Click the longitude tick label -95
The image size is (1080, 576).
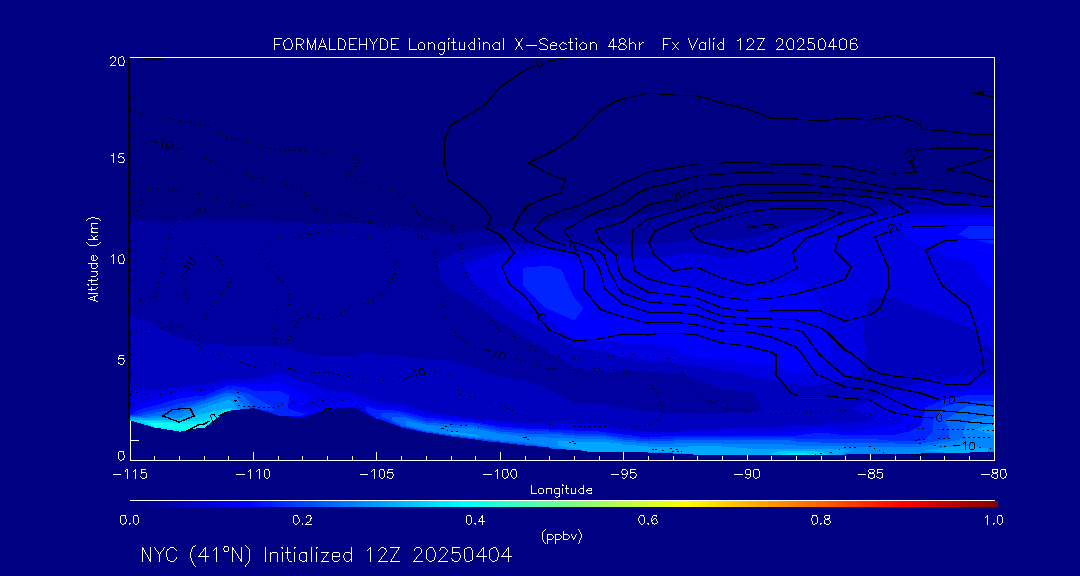pyautogui.click(x=623, y=475)
